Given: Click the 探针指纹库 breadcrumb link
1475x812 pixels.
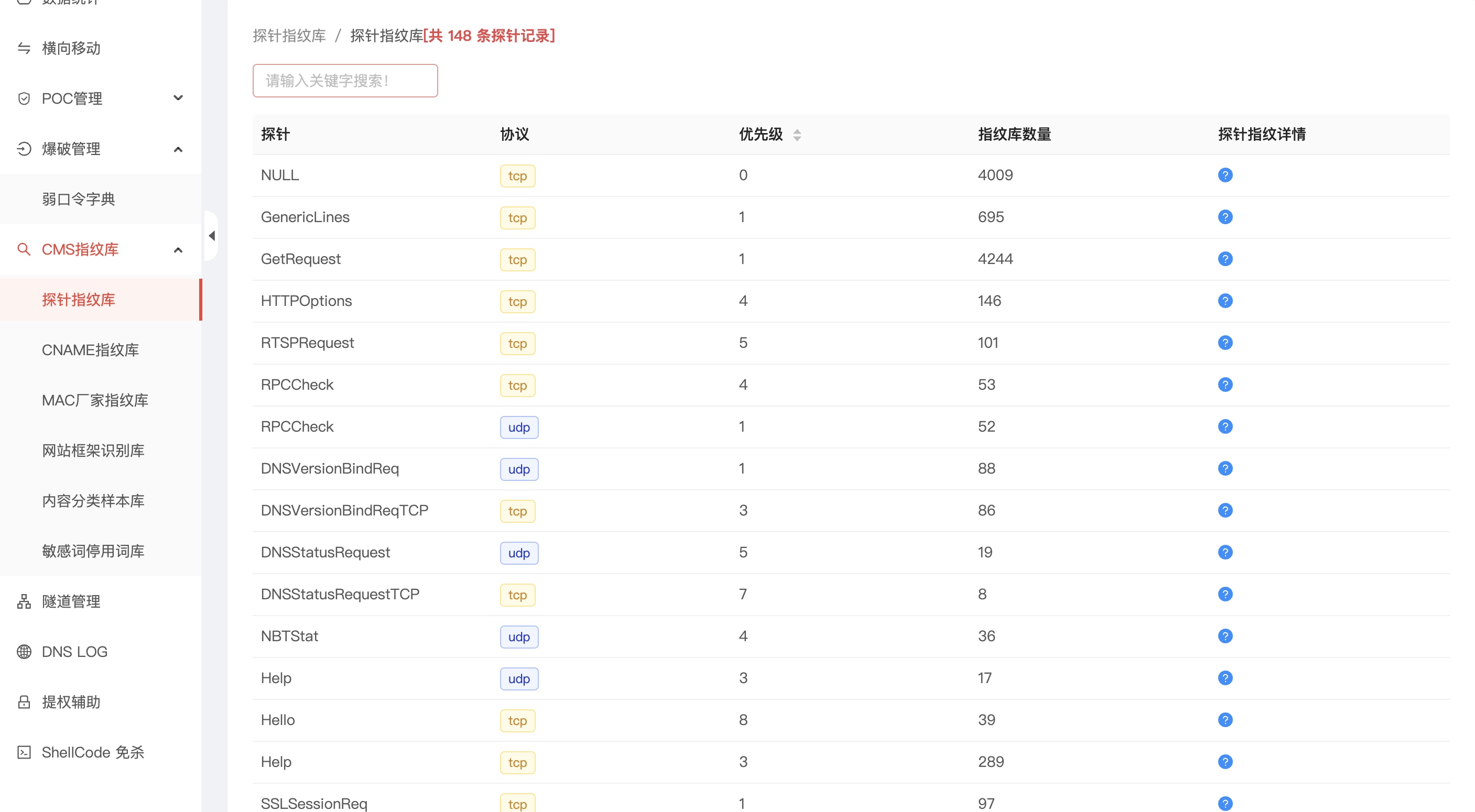Looking at the screenshot, I should click(x=289, y=36).
